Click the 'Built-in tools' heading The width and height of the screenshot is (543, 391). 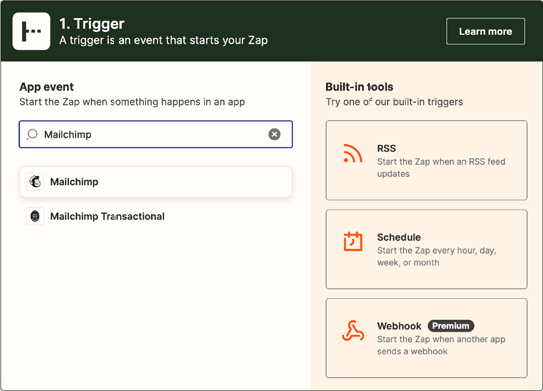pos(359,87)
